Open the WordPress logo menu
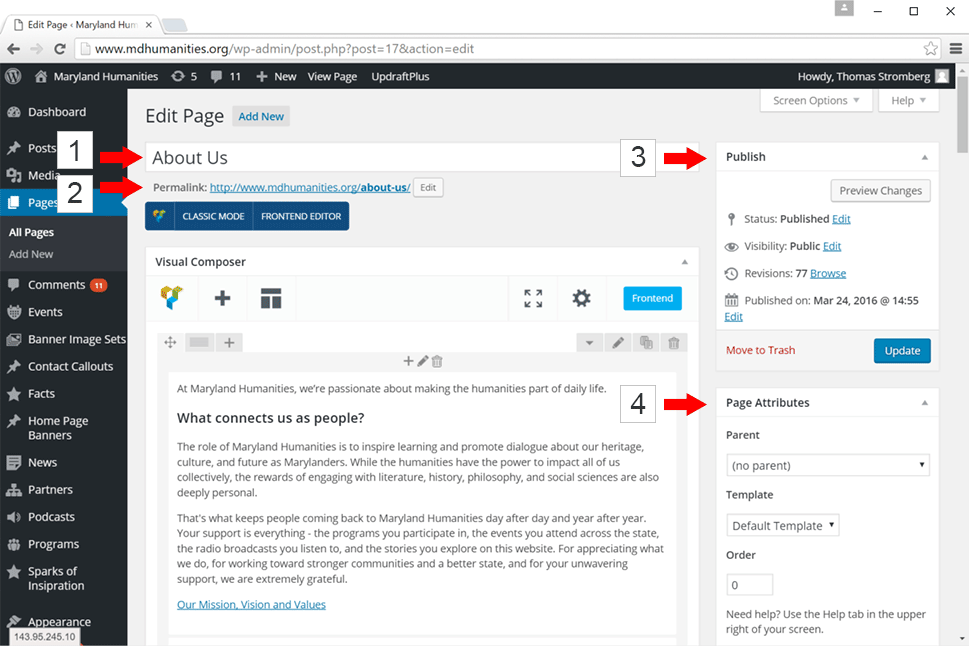The image size is (969, 646). point(13,76)
